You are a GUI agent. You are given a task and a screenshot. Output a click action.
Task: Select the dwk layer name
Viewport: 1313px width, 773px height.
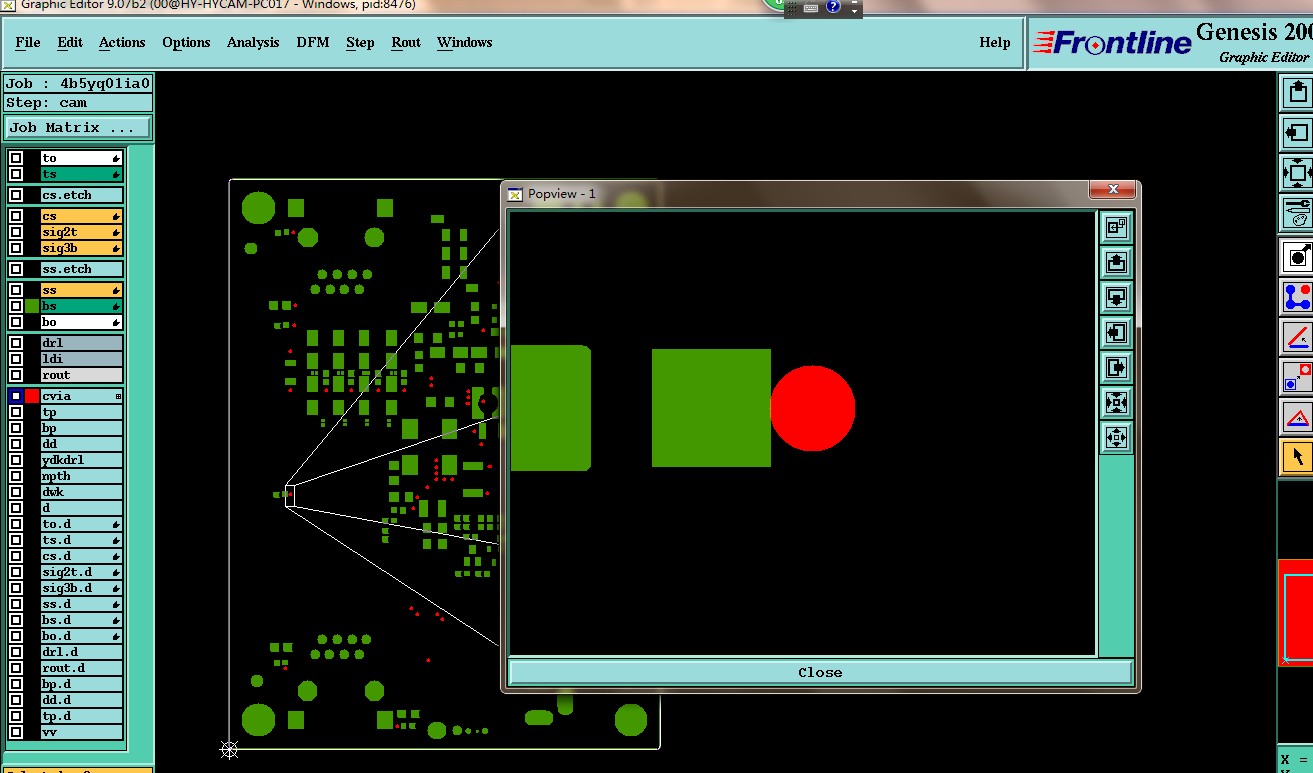pos(81,492)
